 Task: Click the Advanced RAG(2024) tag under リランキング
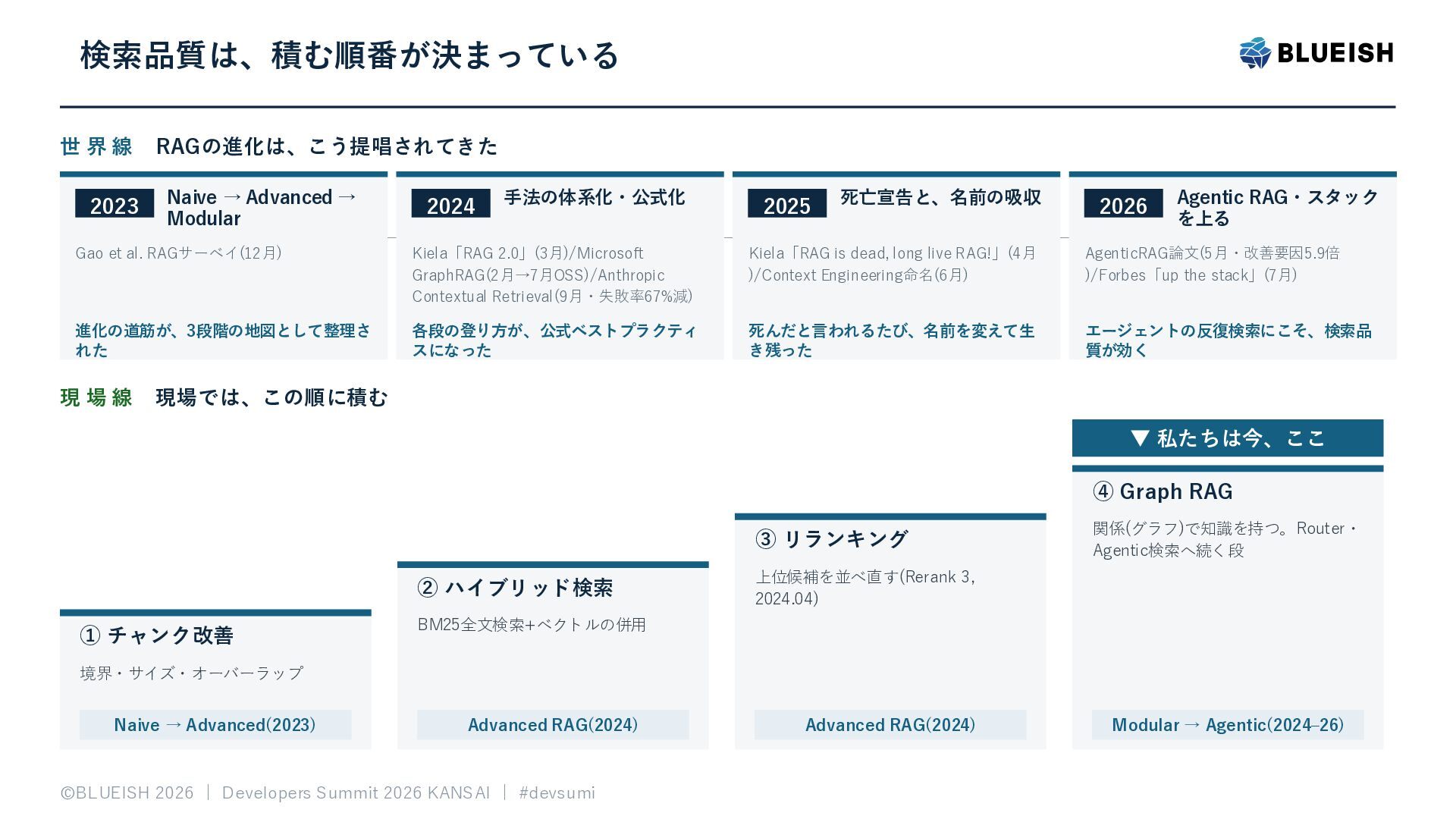(x=890, y=725)
